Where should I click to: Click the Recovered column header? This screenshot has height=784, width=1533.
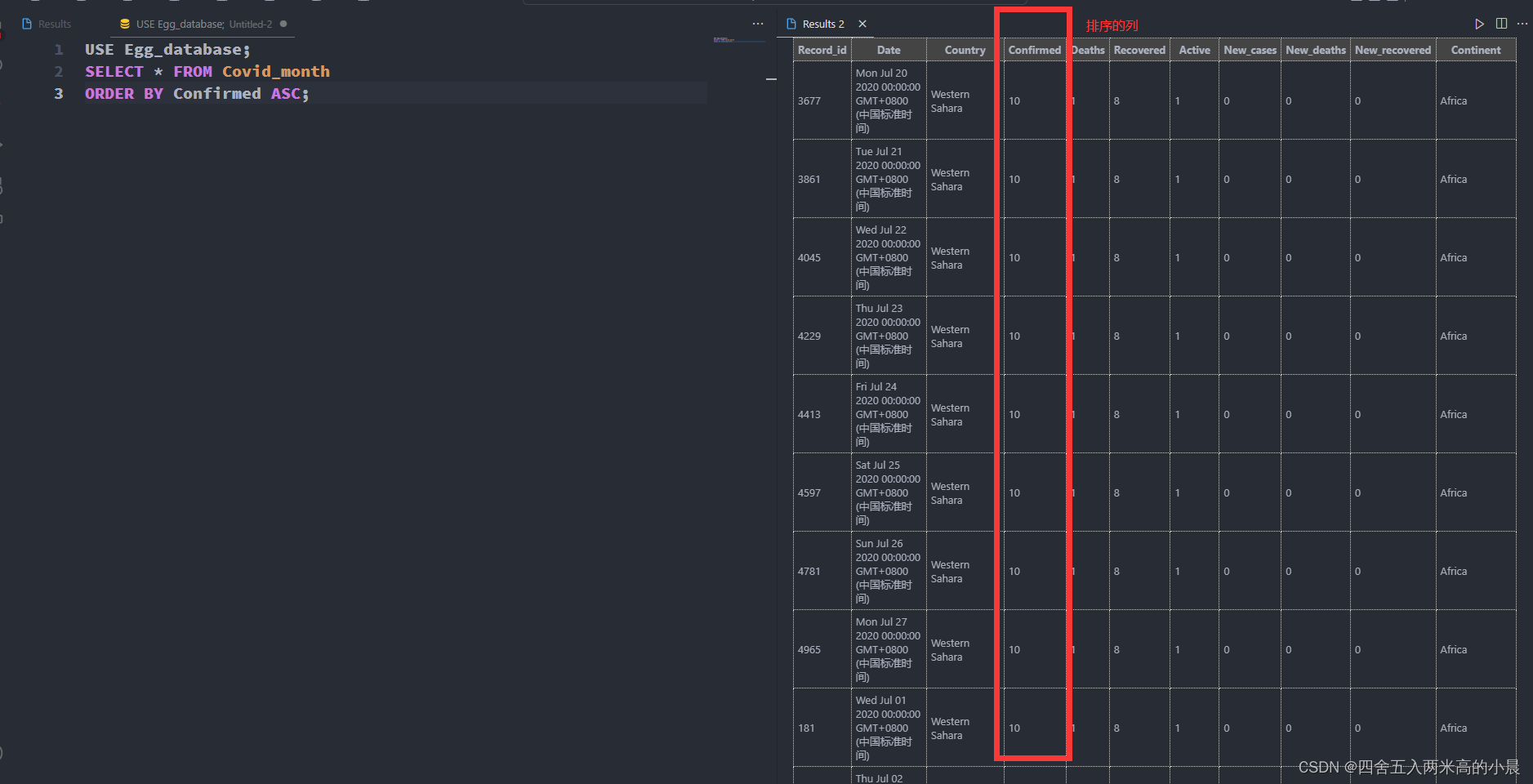pos(1139,50)
